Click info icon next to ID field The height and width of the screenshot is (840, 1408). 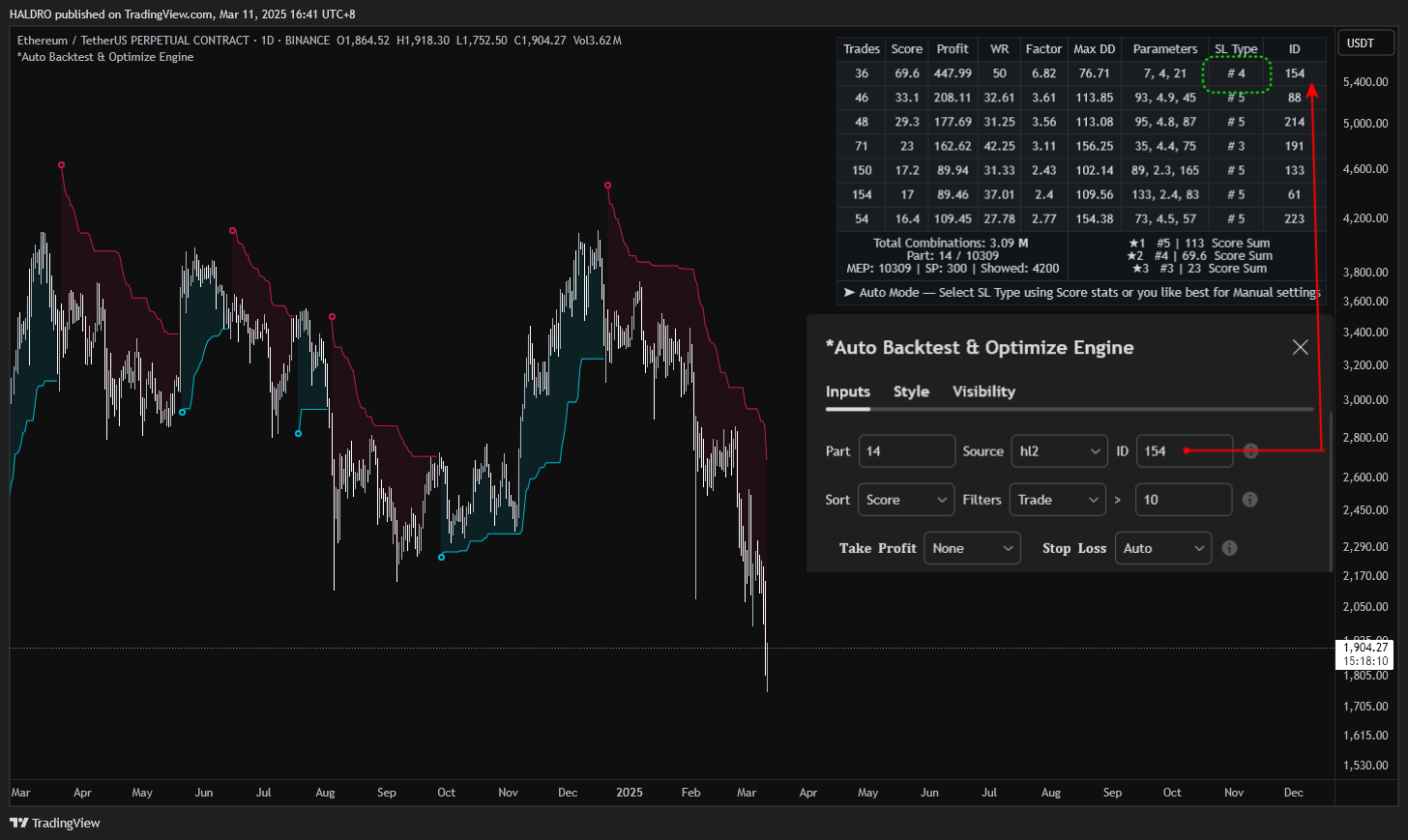1250,451
